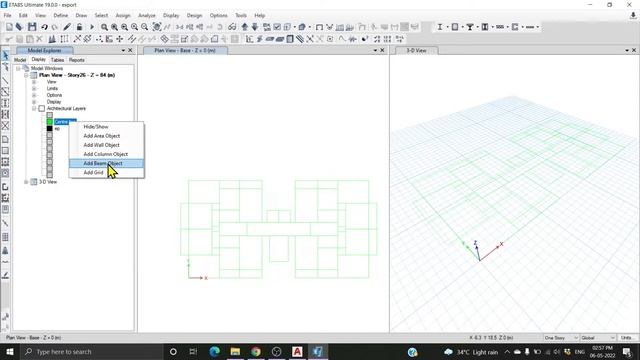Viewport: 640px width, 360px height.
Task: Click the Move Down in List arrow
Action: [x=255, y=27]
